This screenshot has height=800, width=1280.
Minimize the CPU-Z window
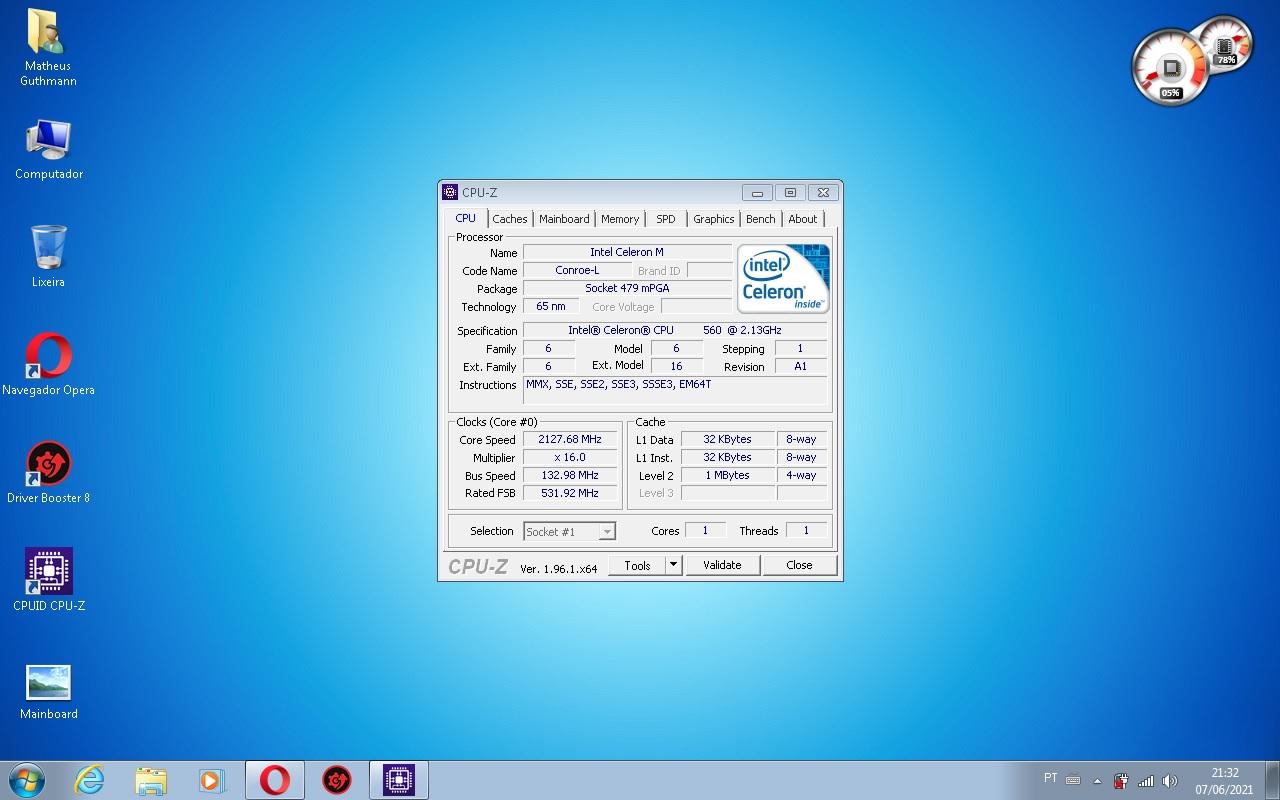click(757, 193)
